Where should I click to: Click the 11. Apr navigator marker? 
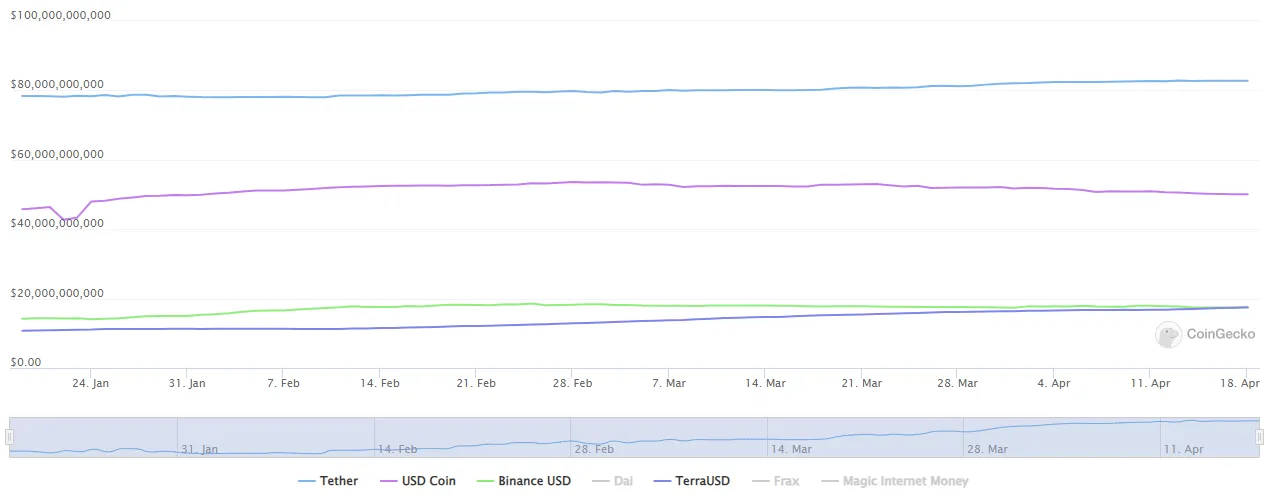coord(1184,450)
